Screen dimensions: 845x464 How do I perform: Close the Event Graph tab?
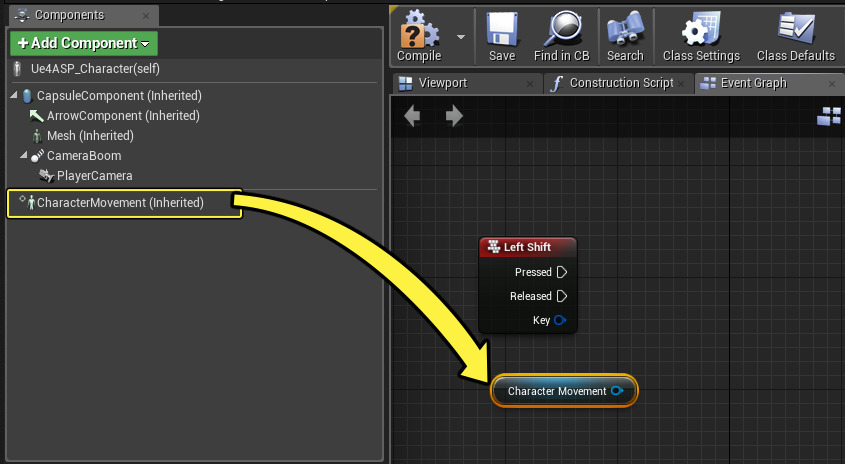(x=832, y=84)
